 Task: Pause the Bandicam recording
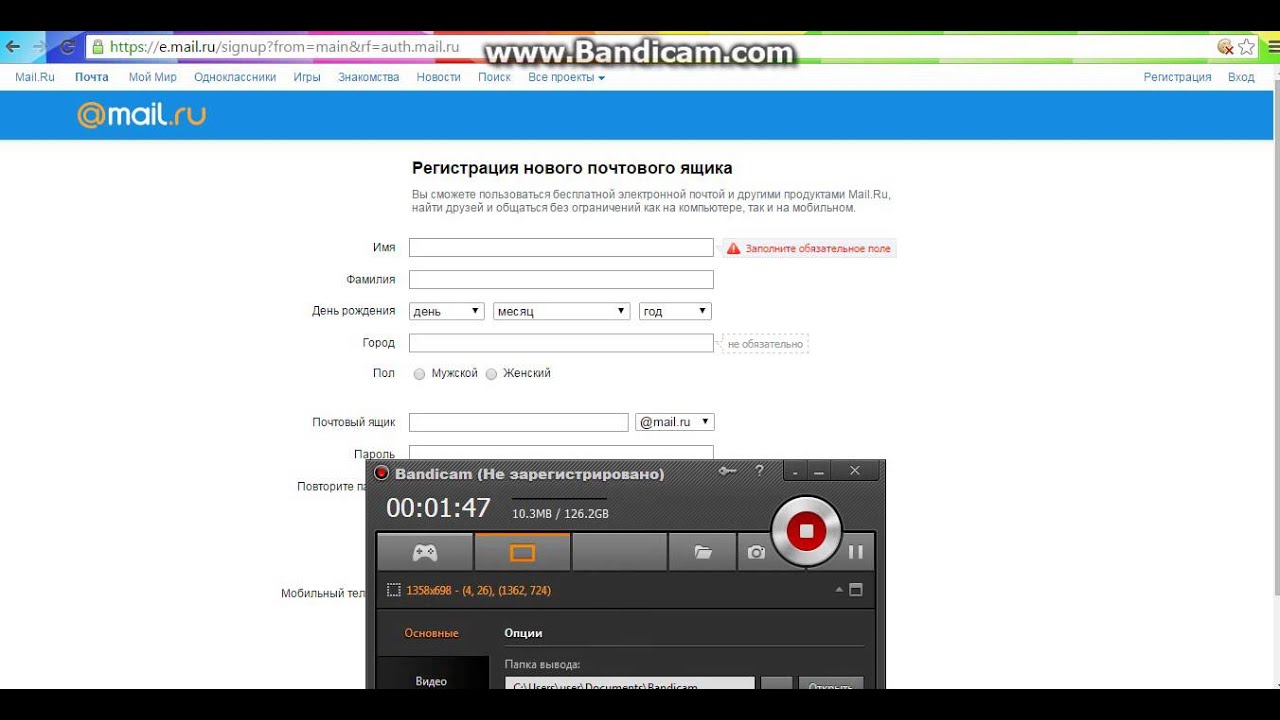tap(856, 552)
